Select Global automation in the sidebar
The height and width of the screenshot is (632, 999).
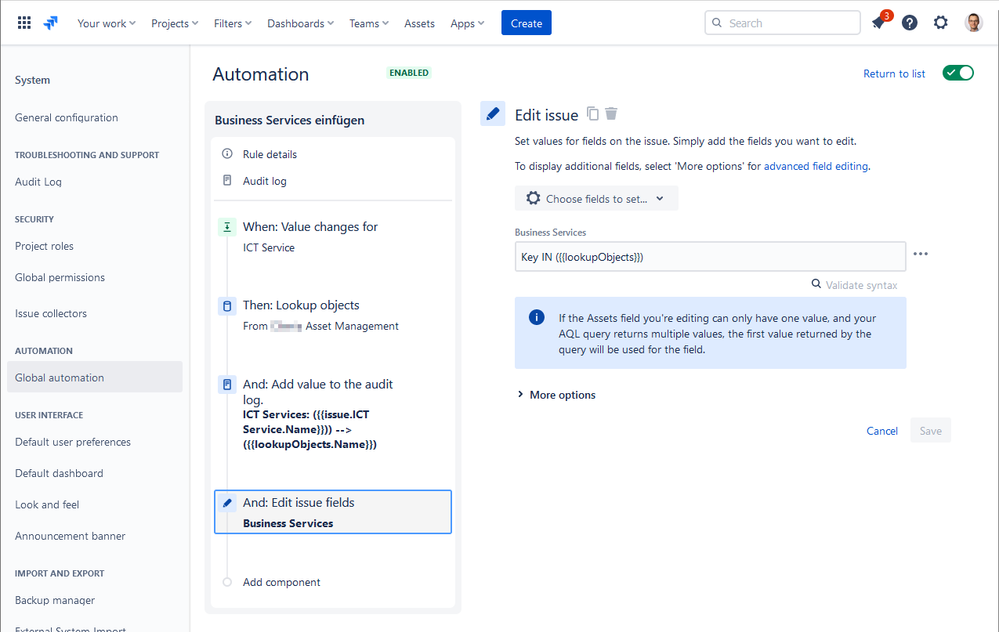pos(95,377)
